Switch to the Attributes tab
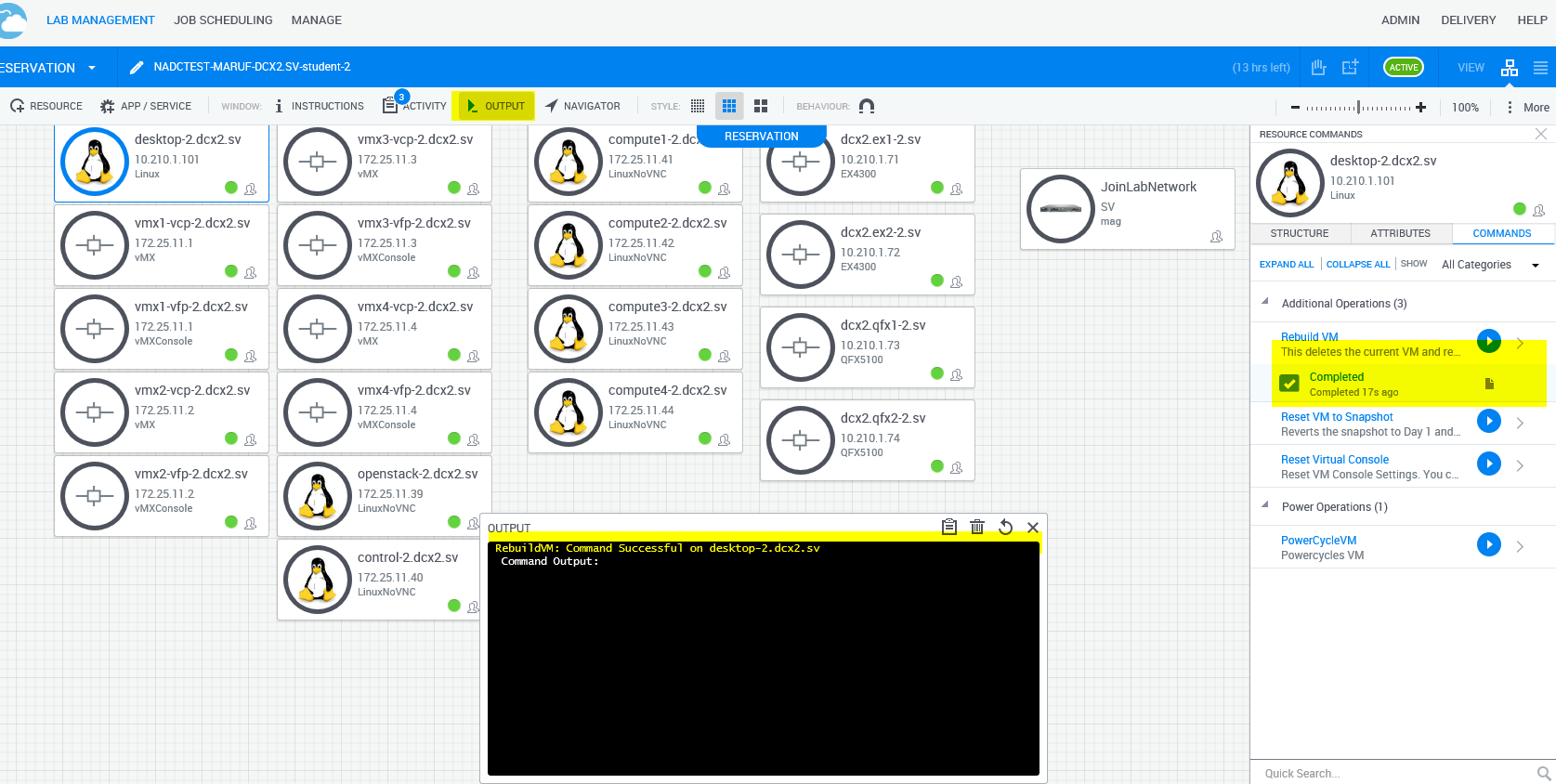This screenshot has width=1556, height=784. click(1399, 233)
